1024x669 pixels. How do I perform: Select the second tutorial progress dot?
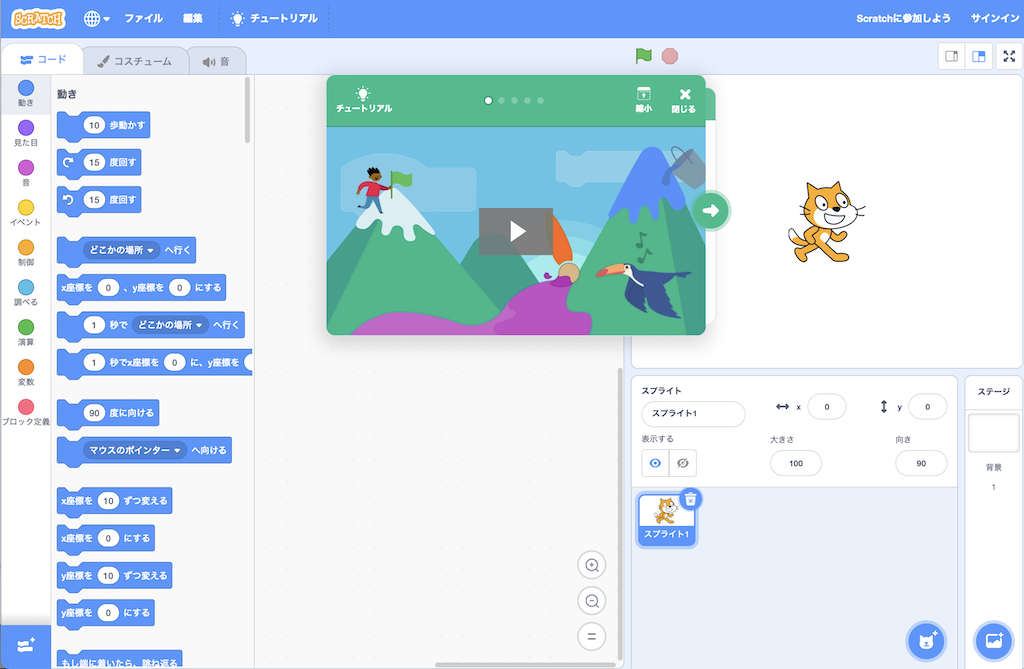(x=502, y=101)
